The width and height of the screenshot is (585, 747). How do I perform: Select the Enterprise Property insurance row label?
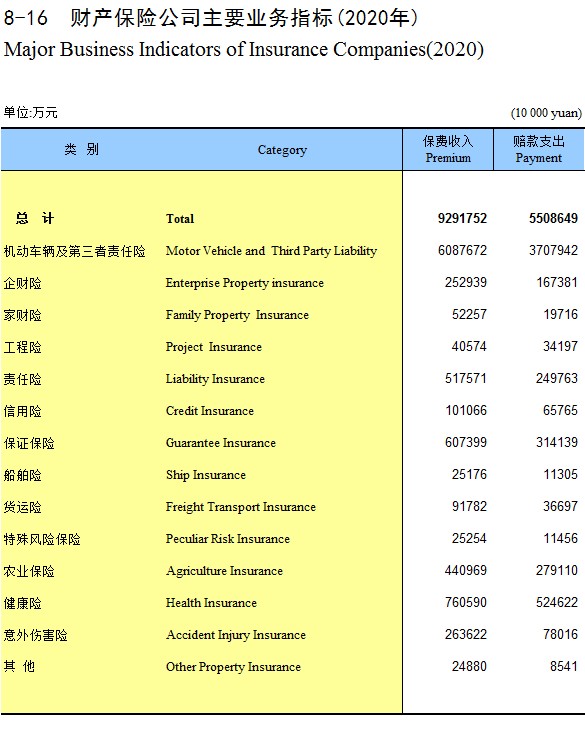244,283
